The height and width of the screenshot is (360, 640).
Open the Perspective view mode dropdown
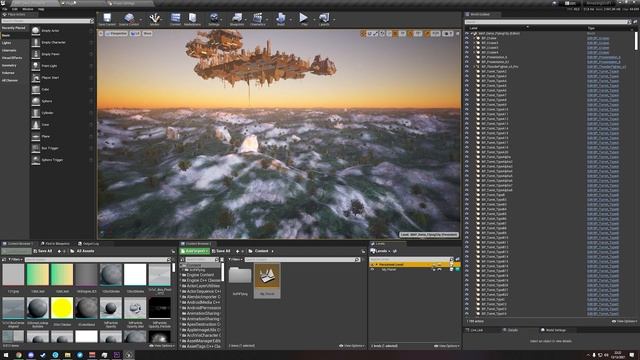[x=116, y=33]
